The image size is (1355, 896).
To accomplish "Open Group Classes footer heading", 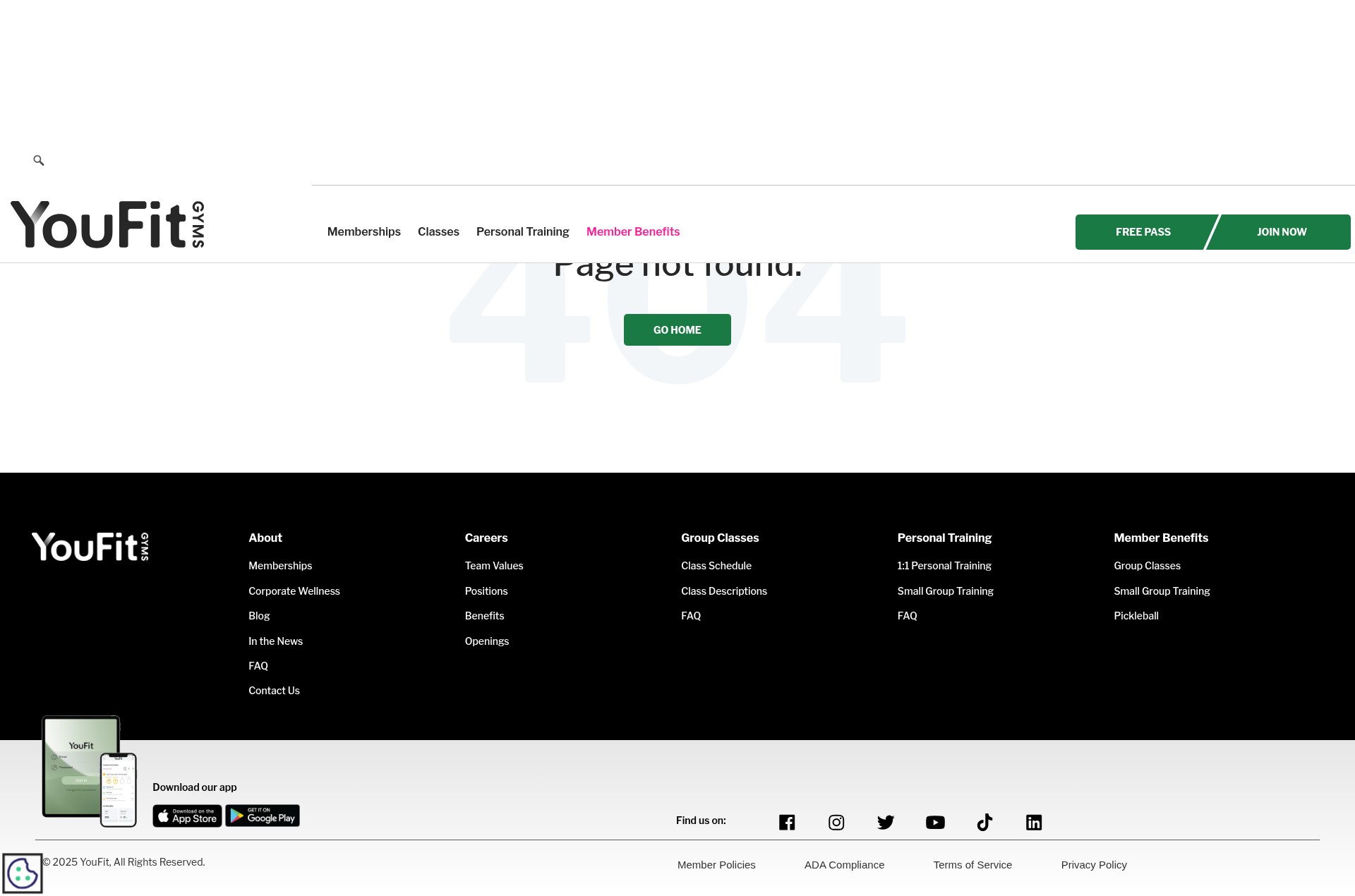I will 720,538.
